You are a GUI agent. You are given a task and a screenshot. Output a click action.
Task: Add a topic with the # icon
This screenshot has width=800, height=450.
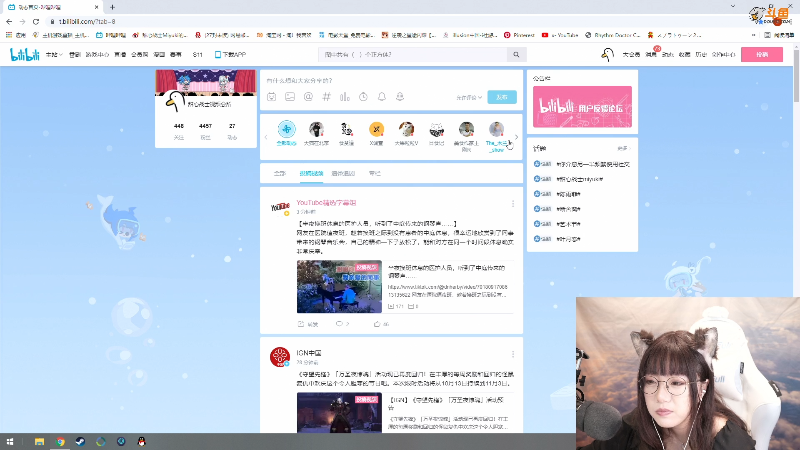(327, 97)
